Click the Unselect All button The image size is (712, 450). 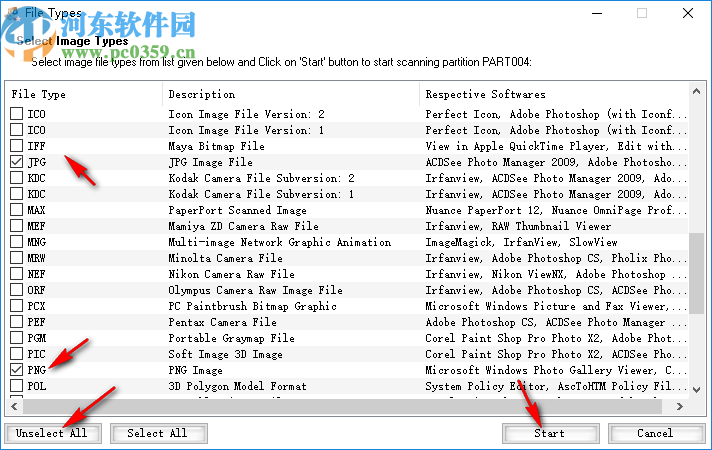coord(53,433)
